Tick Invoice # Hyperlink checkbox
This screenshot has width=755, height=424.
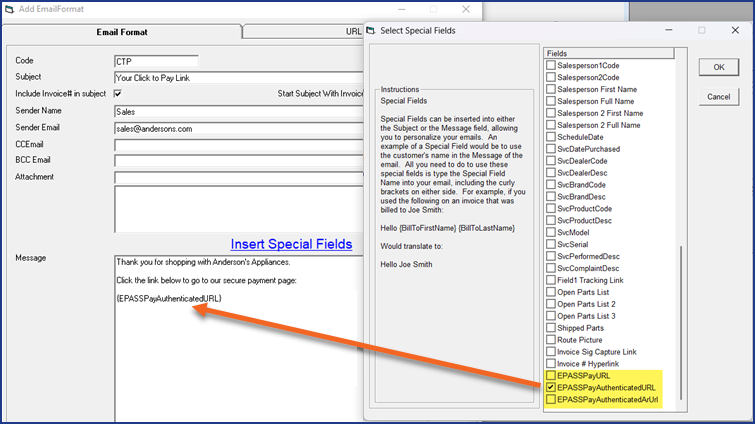tap(551, 363)
